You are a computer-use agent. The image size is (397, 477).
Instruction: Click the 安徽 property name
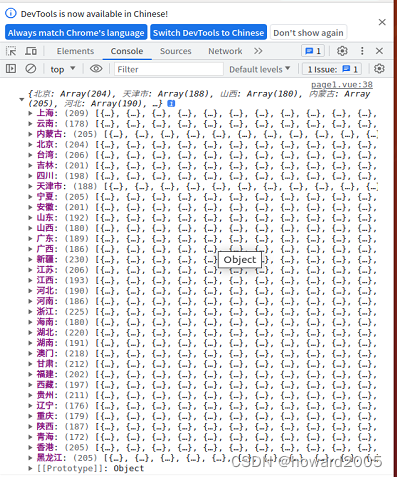45,207
